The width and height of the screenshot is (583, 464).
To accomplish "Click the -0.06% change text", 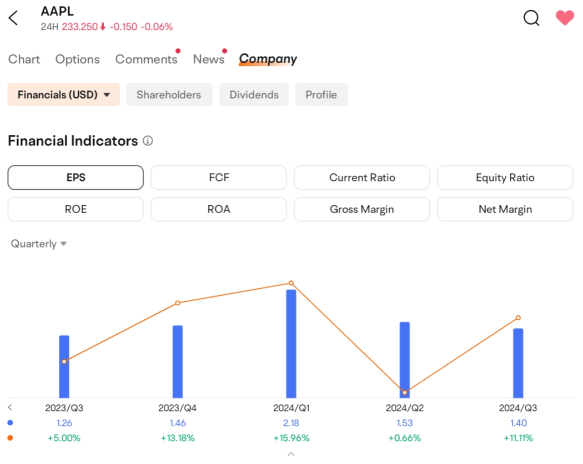I will point(157,27).
